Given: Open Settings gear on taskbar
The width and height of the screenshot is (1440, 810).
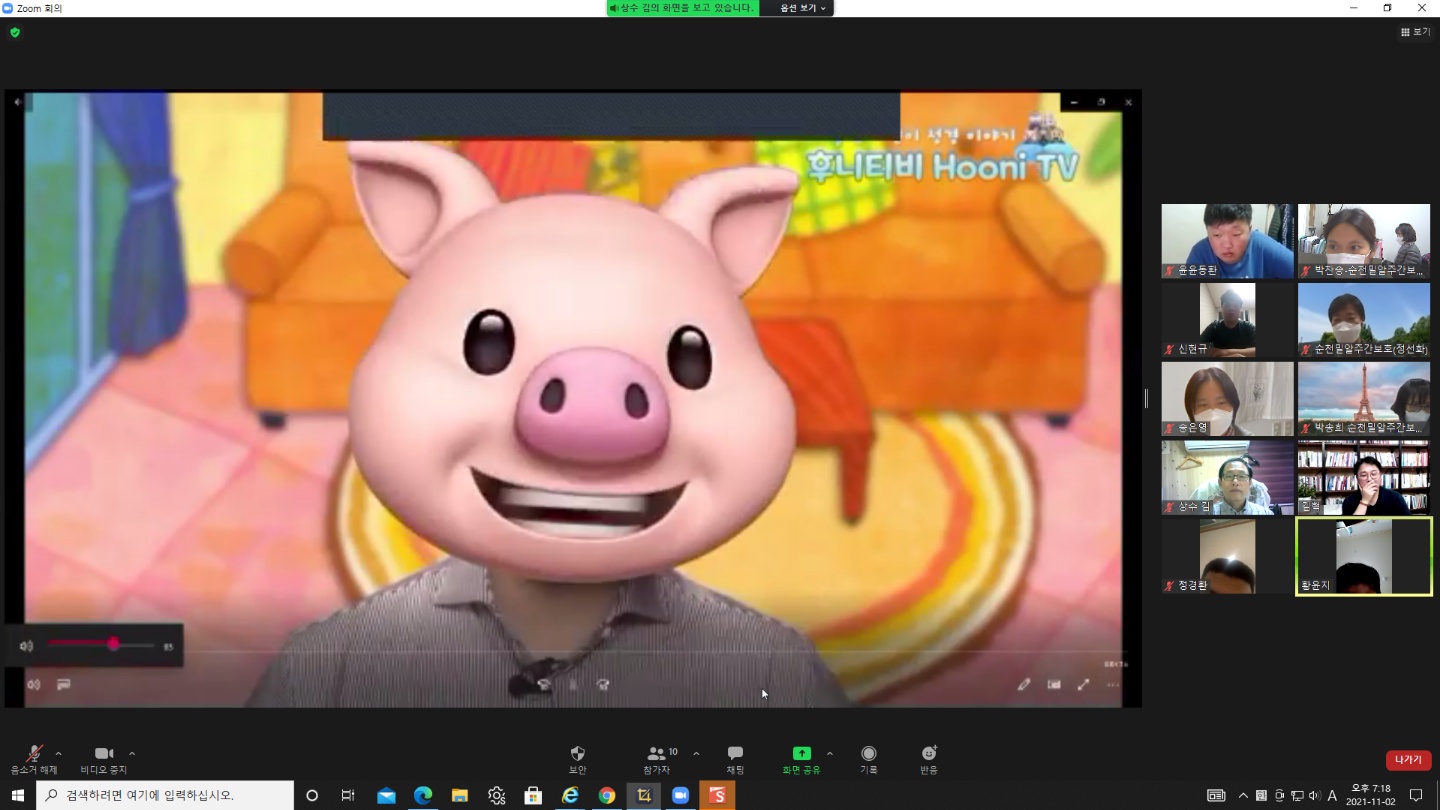Looking at the screenshot, I should pyautogui.click(x=496, y=795).
